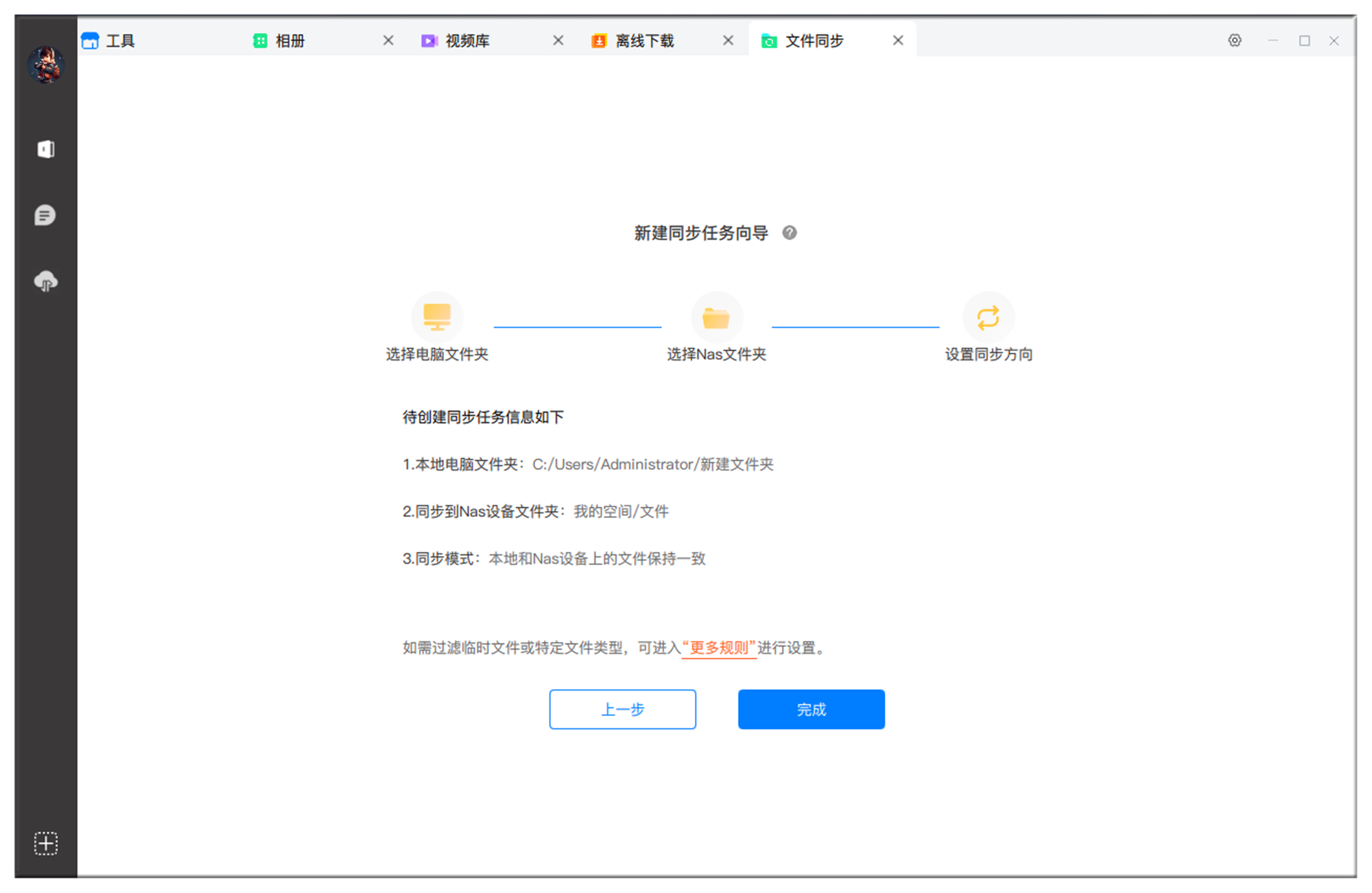The image size is (1372, 893).
Task: Click the plus icon at sidebar bottom
Action: 45,843
